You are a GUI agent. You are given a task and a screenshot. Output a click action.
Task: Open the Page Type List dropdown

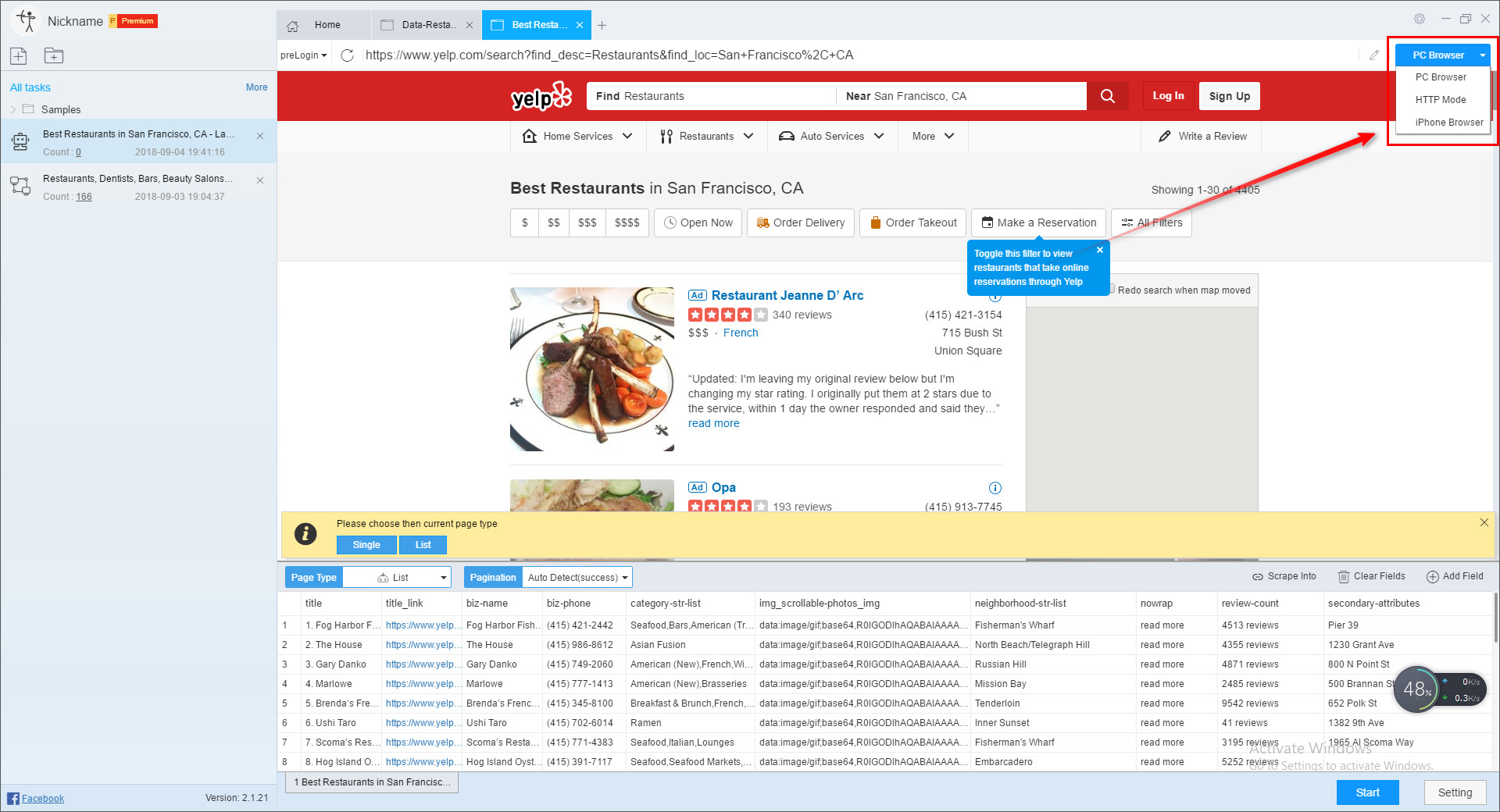(412, 578)
